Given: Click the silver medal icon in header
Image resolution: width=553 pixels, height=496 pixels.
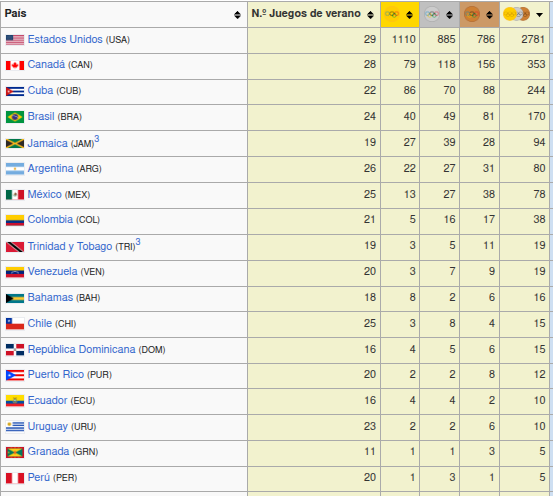Looking at the screenshot, I should coord(432,14).
